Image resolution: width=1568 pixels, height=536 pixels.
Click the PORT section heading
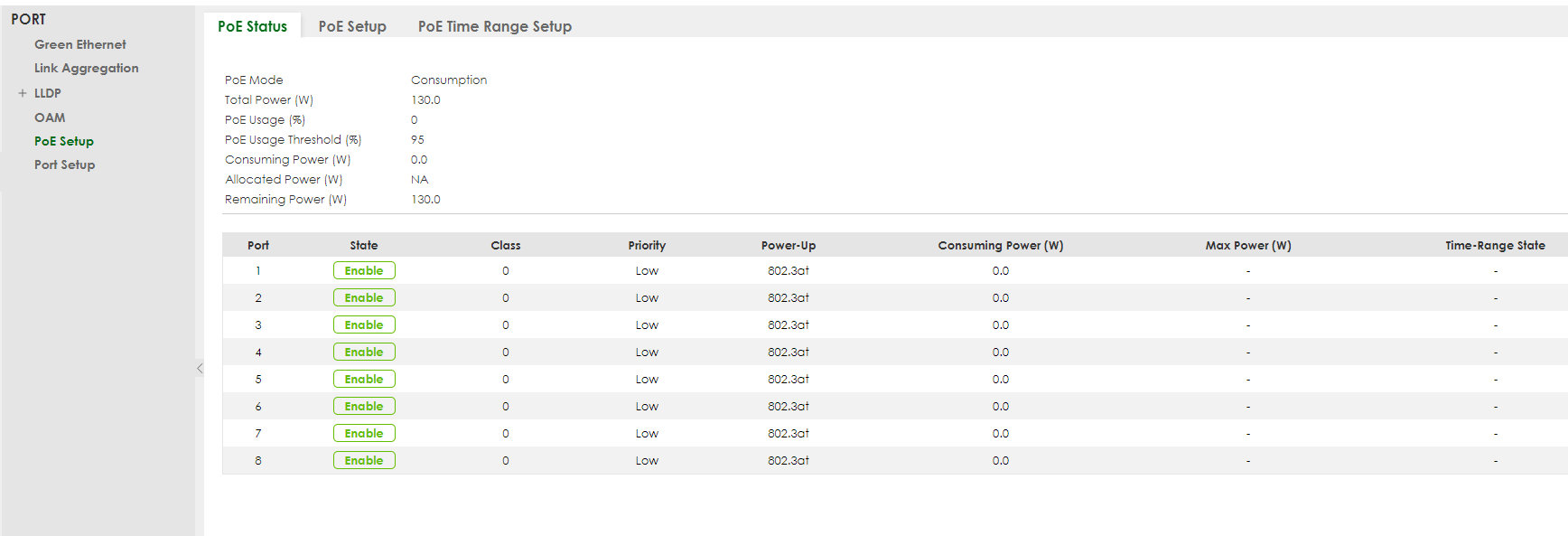click(x=28, y=19)
